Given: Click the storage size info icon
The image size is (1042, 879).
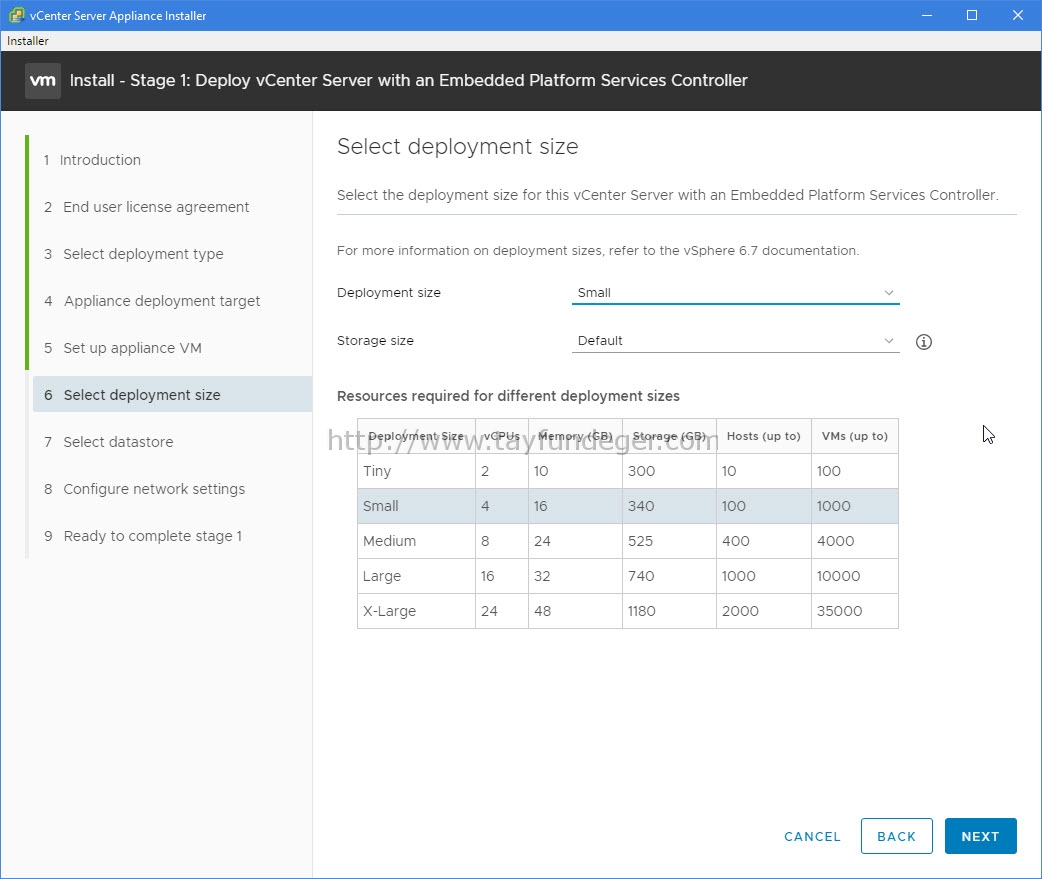Looking at the screenshot, I should click(x=924, y=342).
